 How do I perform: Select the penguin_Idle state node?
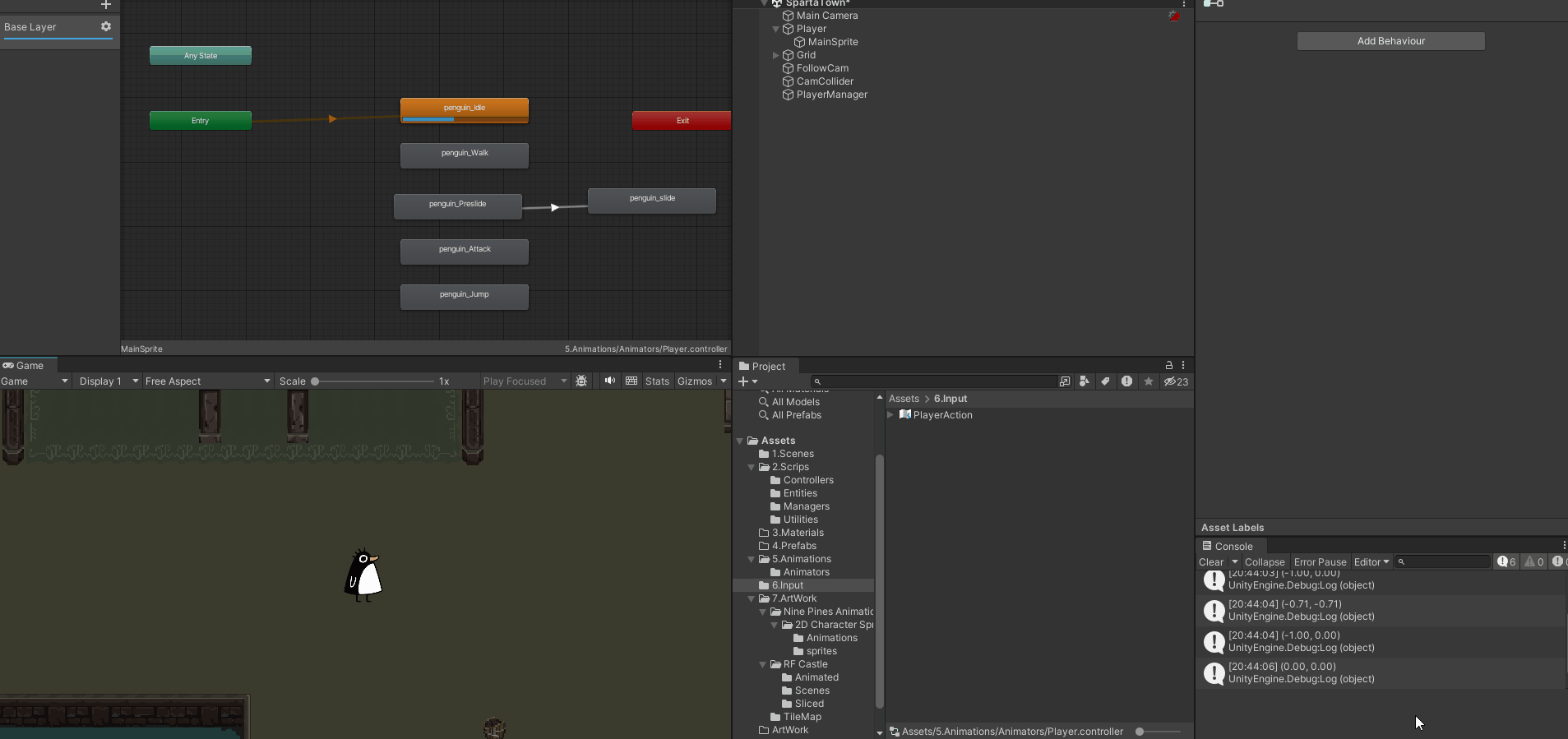[x=465, y=110]
